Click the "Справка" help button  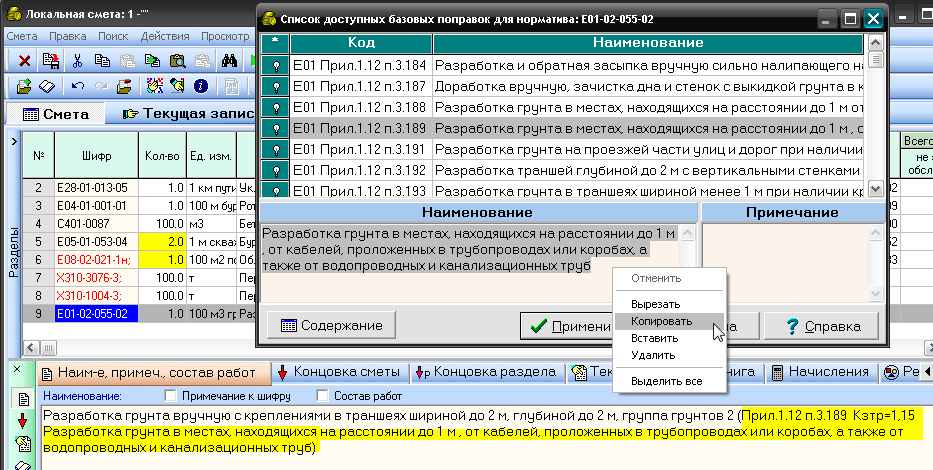point(820,326)
